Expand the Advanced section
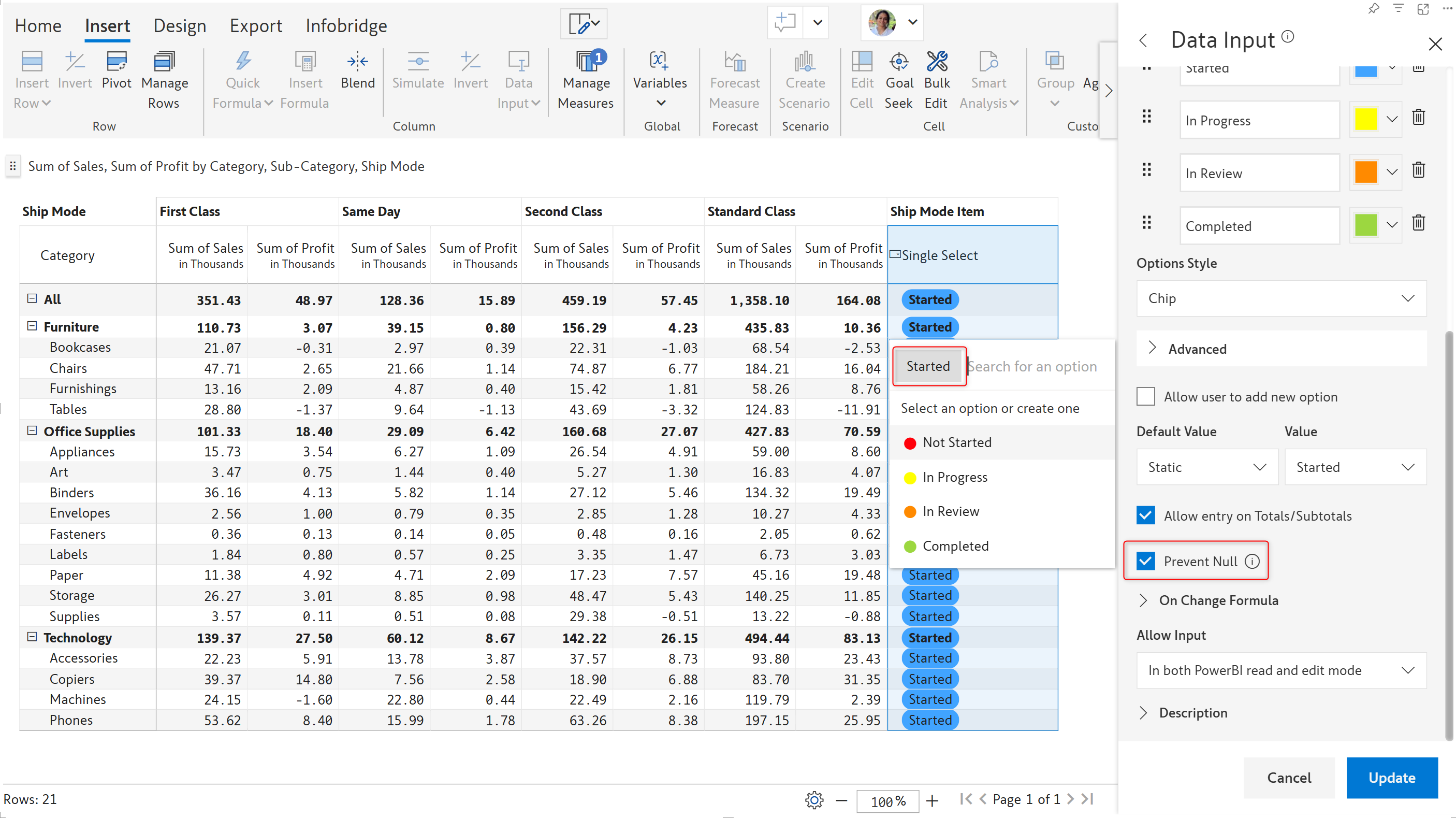The height and width of the screenshot is (818, 1456). pyautogui.click(x=1197, y=349)
